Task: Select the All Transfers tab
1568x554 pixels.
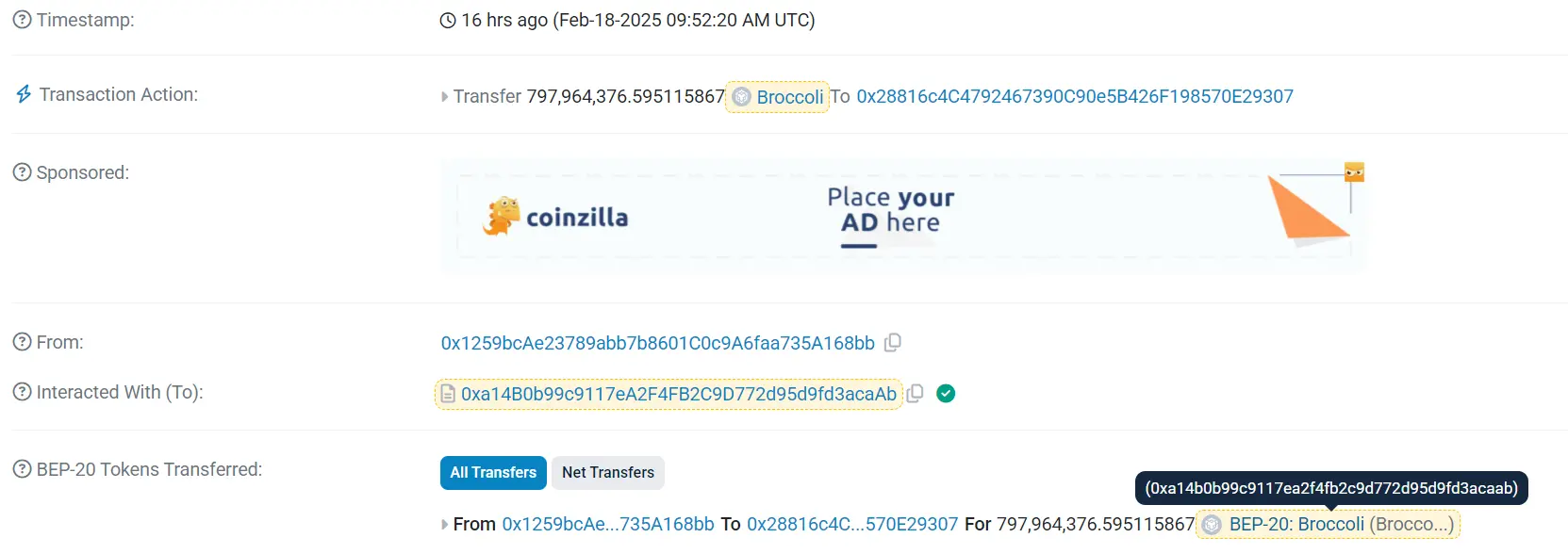Action: point(493,473)
